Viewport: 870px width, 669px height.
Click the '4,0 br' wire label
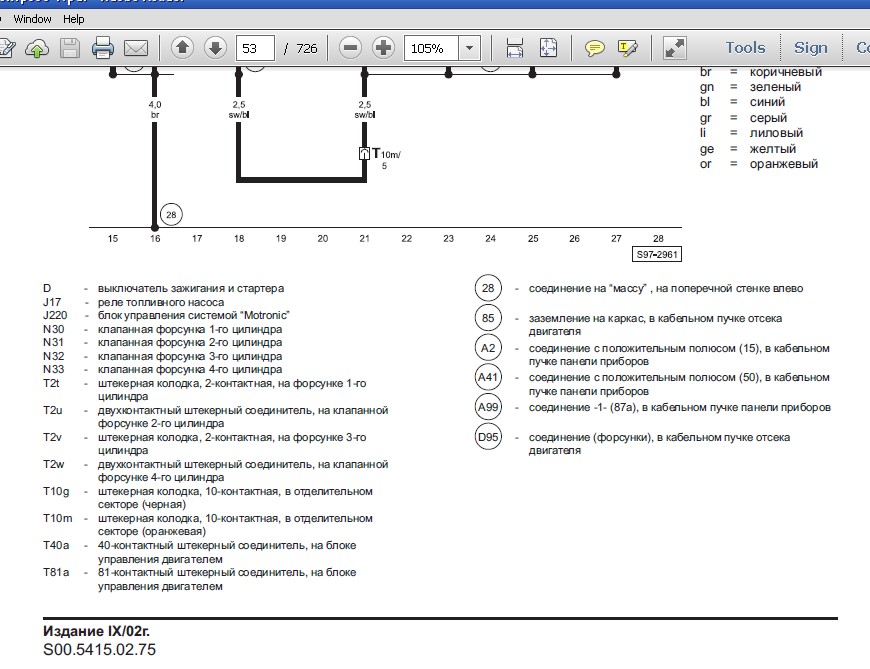tap(155, 109)
